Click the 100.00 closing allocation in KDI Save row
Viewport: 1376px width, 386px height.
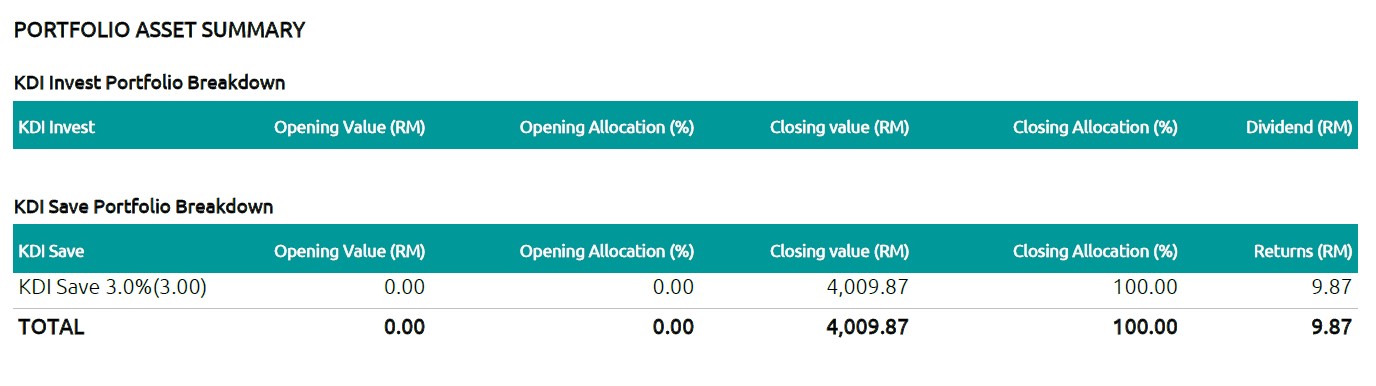coord(1145,288)
